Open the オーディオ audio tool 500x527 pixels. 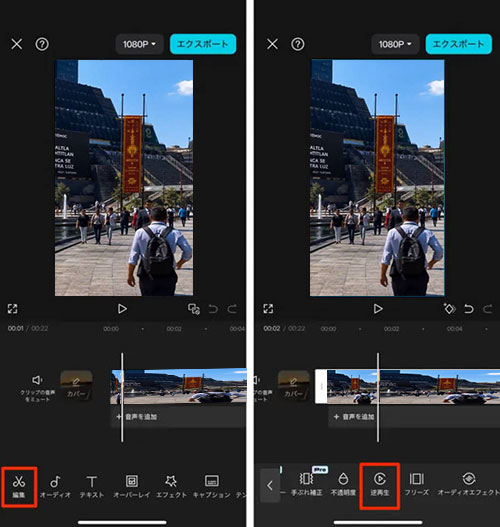55,486
